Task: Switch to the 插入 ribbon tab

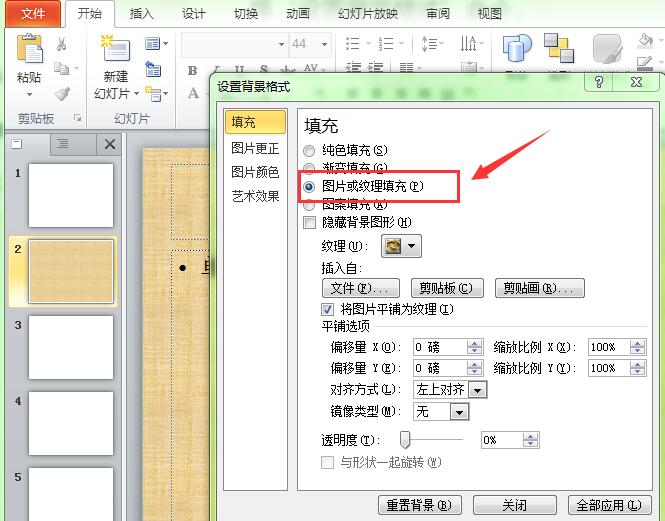Action: [142, 14]
